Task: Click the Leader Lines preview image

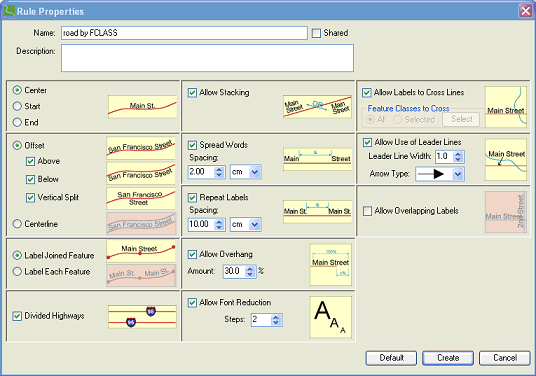Action: (506, 160)
